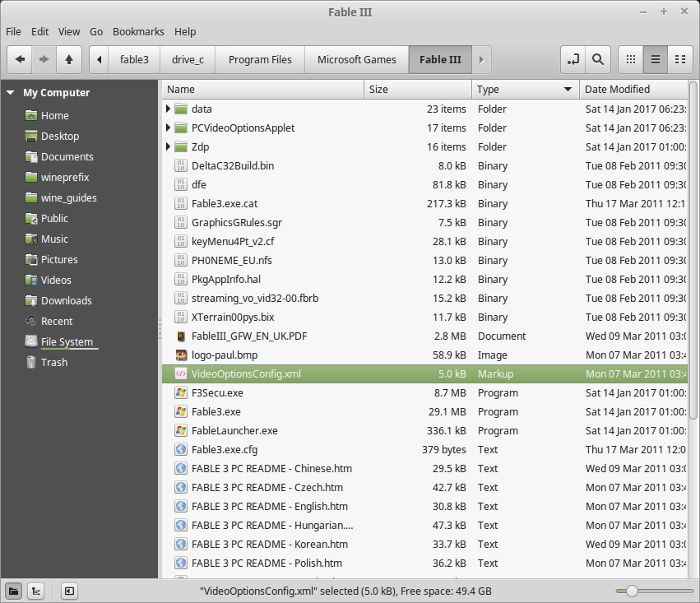Expand the PCVideoOptionsApplet folder
700x603 pixels.
[x=168, y=128]
